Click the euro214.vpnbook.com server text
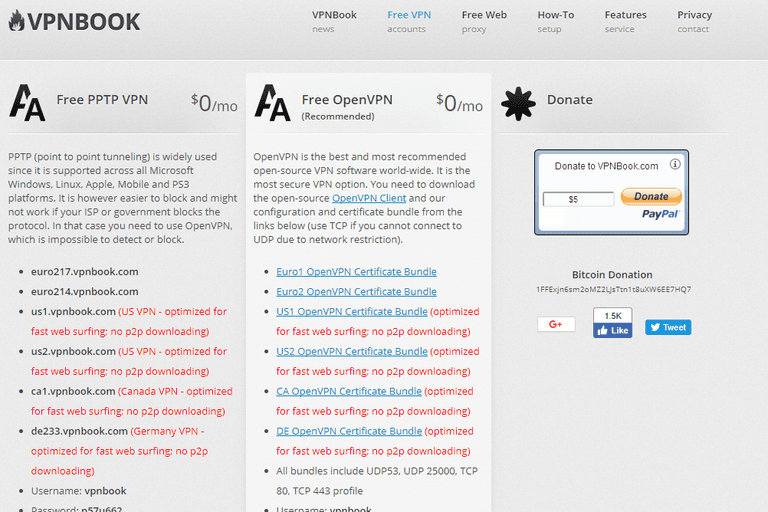The image size is (768, 512). click(x=85, y=292)
